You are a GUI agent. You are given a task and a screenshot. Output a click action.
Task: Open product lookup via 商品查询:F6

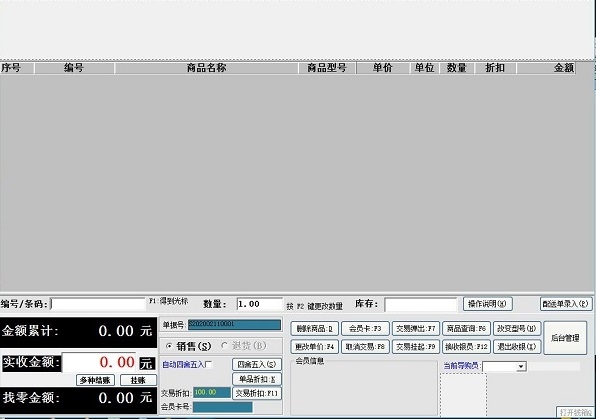pos(466,329)
